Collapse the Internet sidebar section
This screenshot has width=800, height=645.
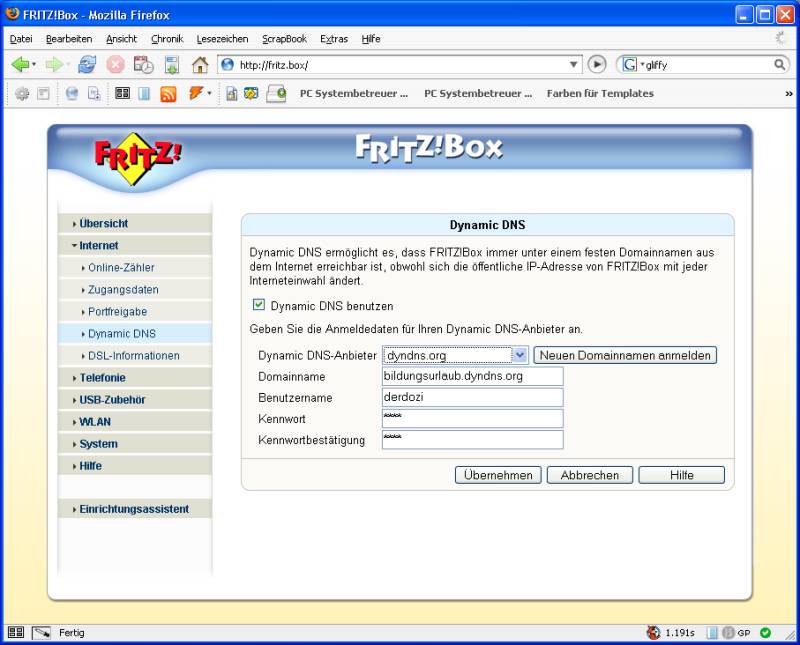pyautogui.click(x=135, y=245)
